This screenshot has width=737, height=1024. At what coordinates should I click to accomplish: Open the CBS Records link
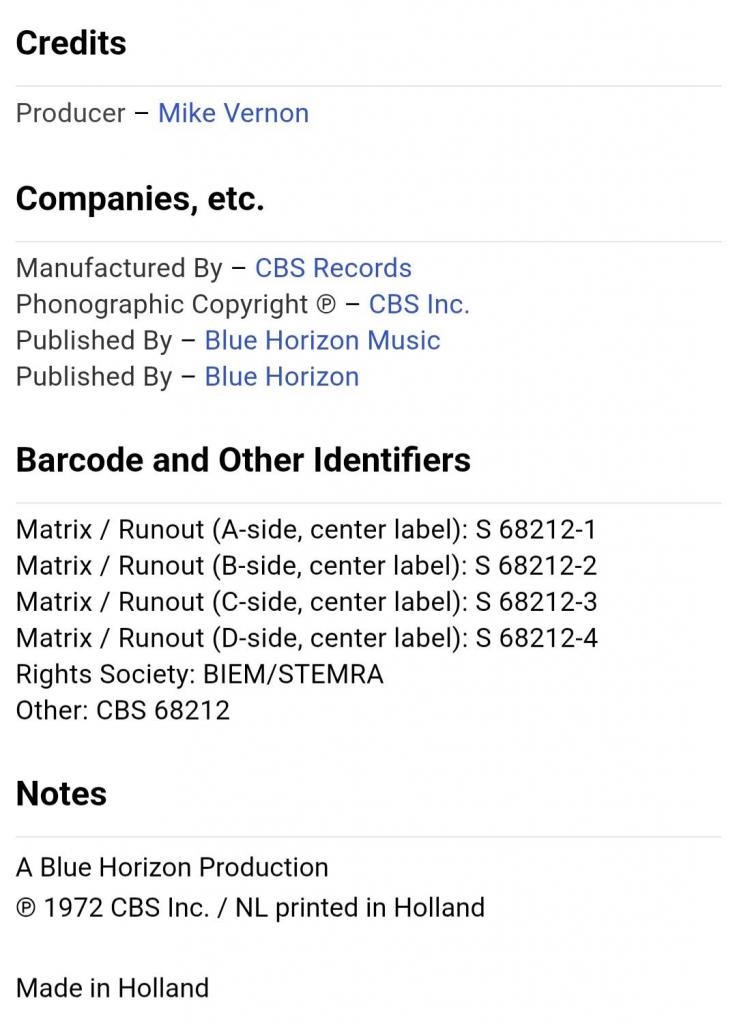333,268
